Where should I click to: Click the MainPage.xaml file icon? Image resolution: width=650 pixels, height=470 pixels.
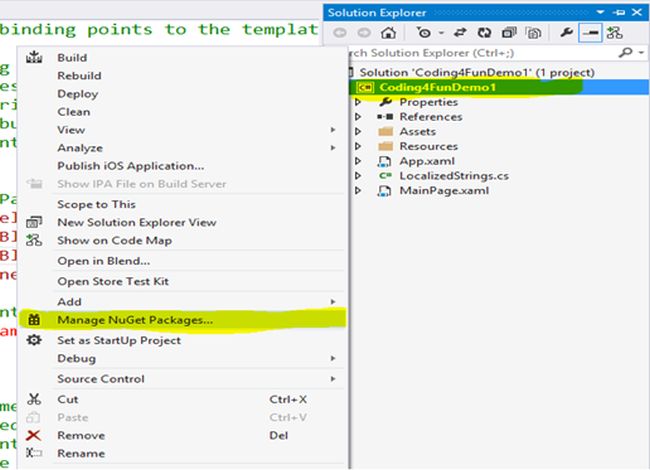[385, 191]
